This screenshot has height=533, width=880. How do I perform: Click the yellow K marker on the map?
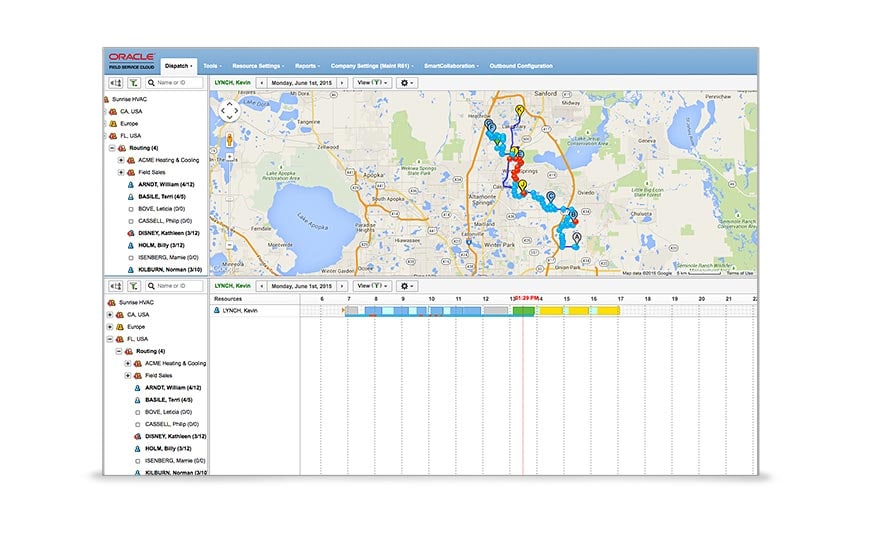519,110
